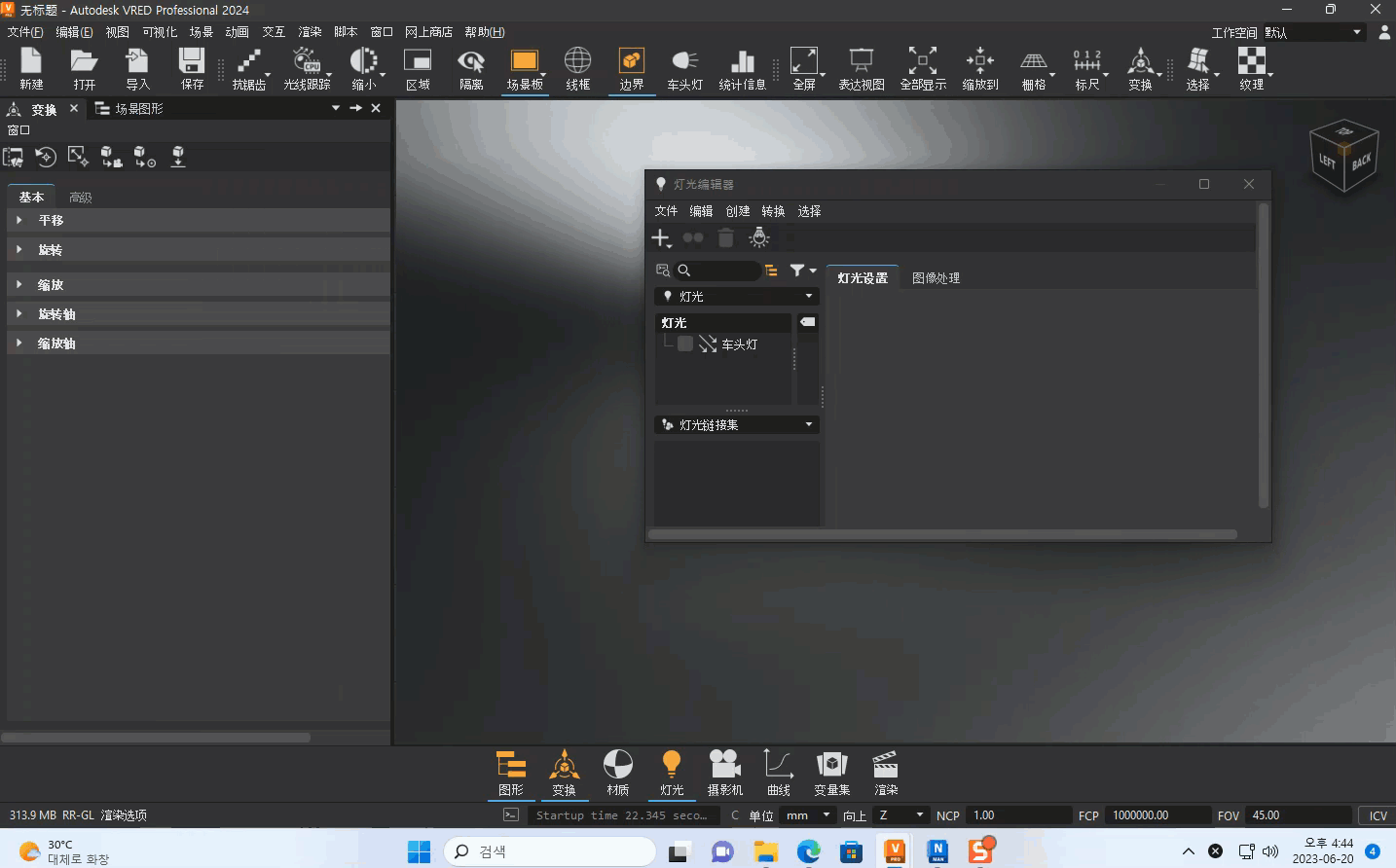Click the 表达视图 presentation view icon
The image size is (1396, 868).
point(862,69)
